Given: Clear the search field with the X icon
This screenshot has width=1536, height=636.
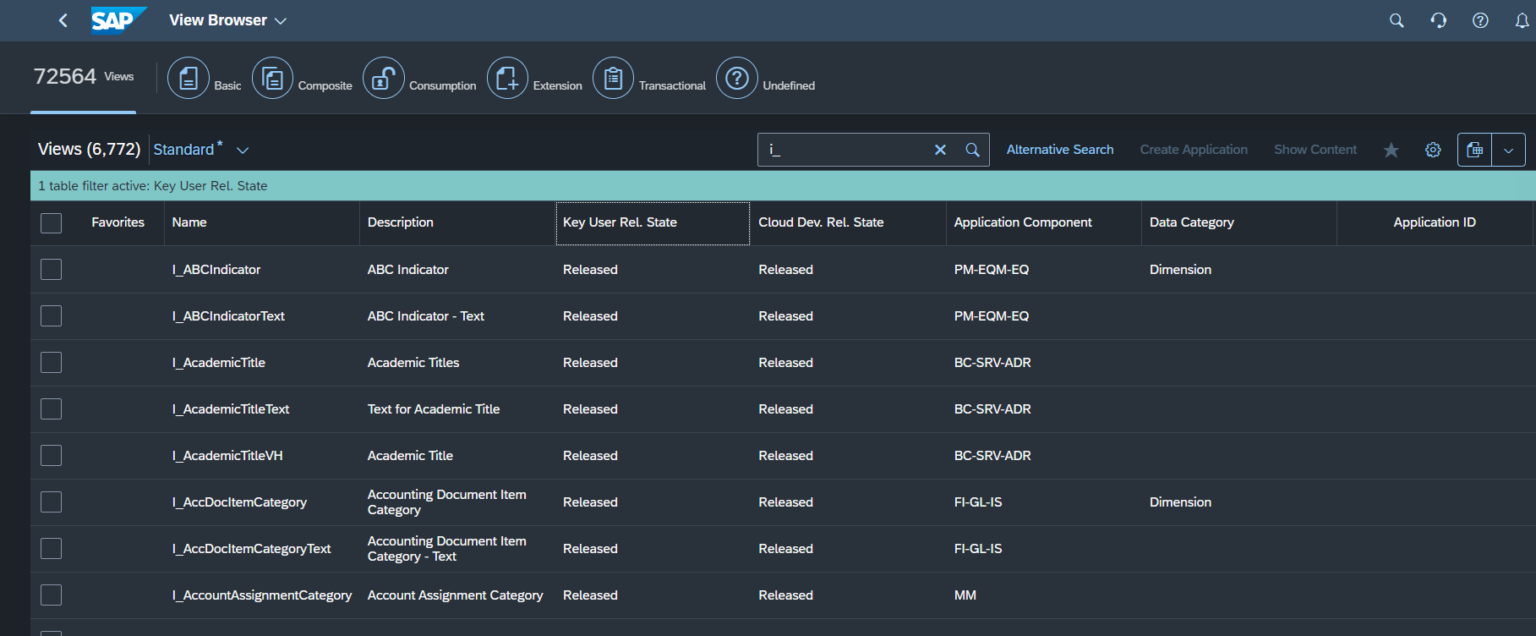Looking at the screenshot, I should 939,149.
